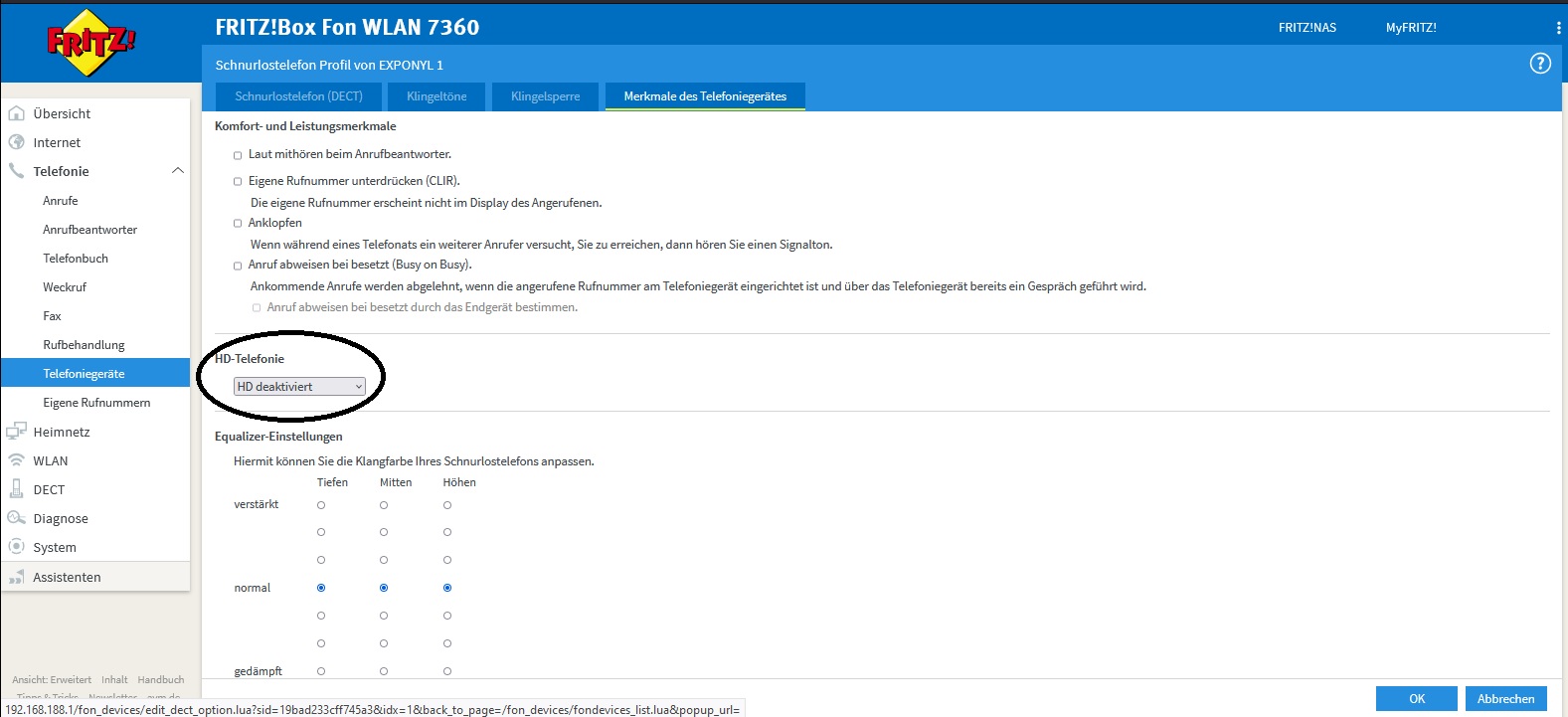Open Eigene Rufnummern in sidebar

(x=95, y=403)
